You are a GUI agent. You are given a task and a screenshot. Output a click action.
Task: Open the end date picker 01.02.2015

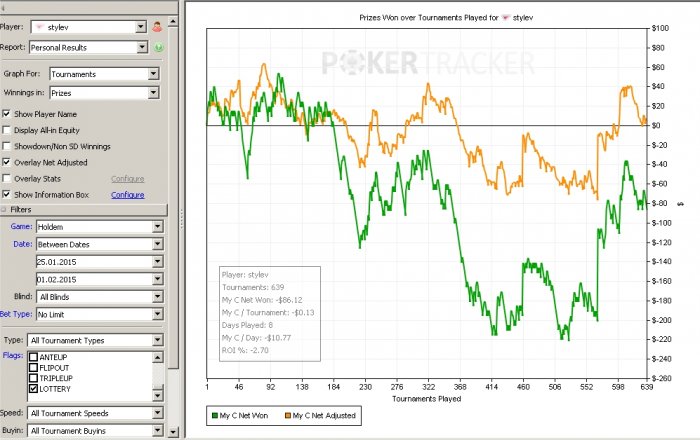(x=100, y=279)
